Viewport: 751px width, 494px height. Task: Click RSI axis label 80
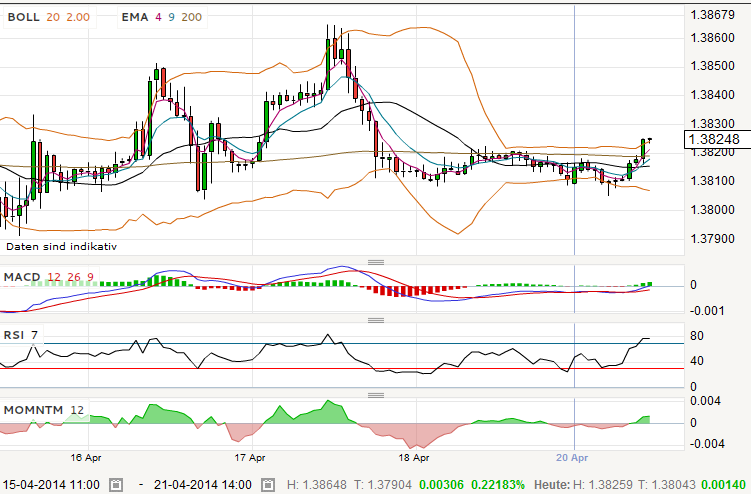(x=697, y=336)
